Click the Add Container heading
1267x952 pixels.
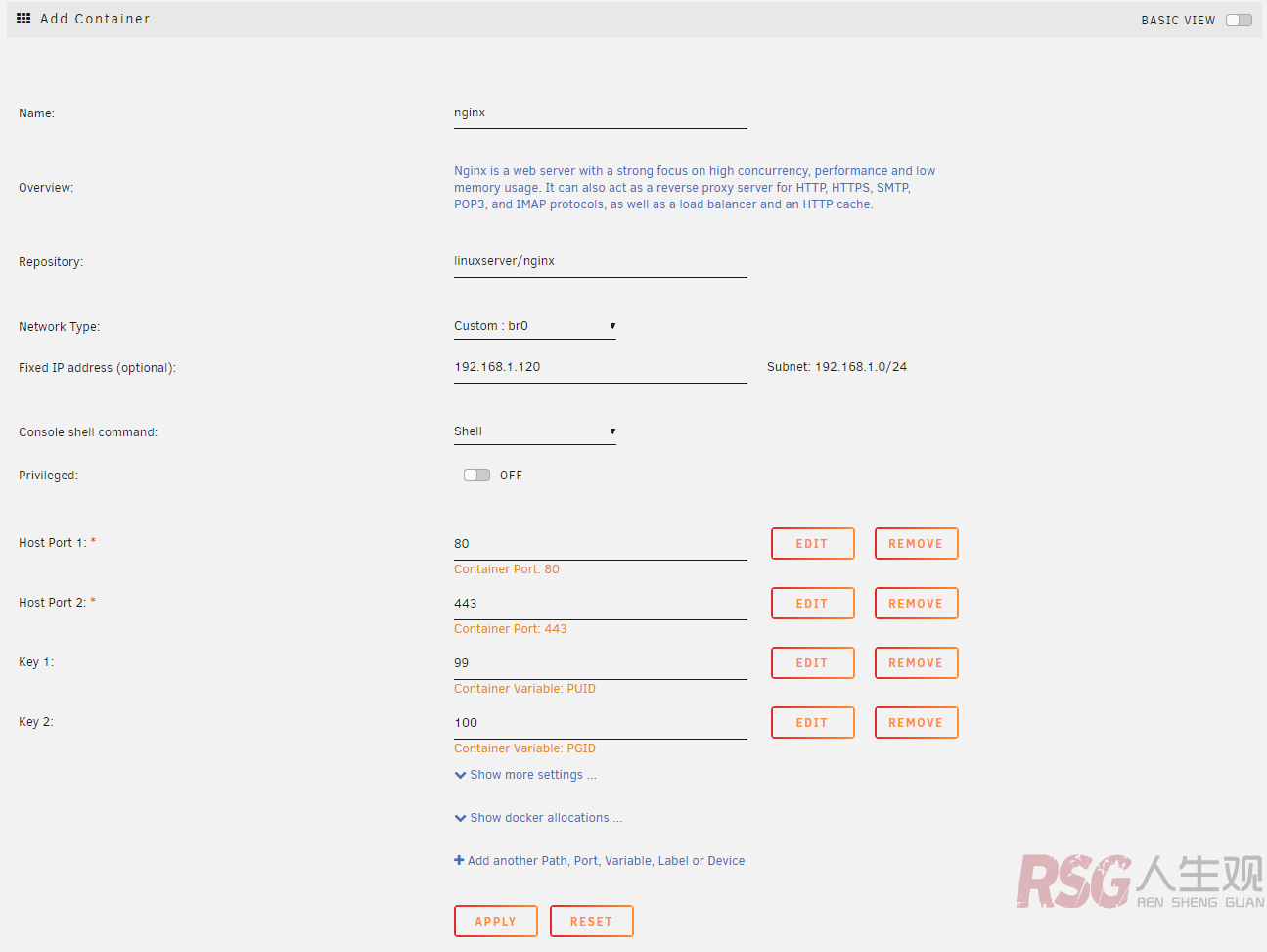(95, 19)
